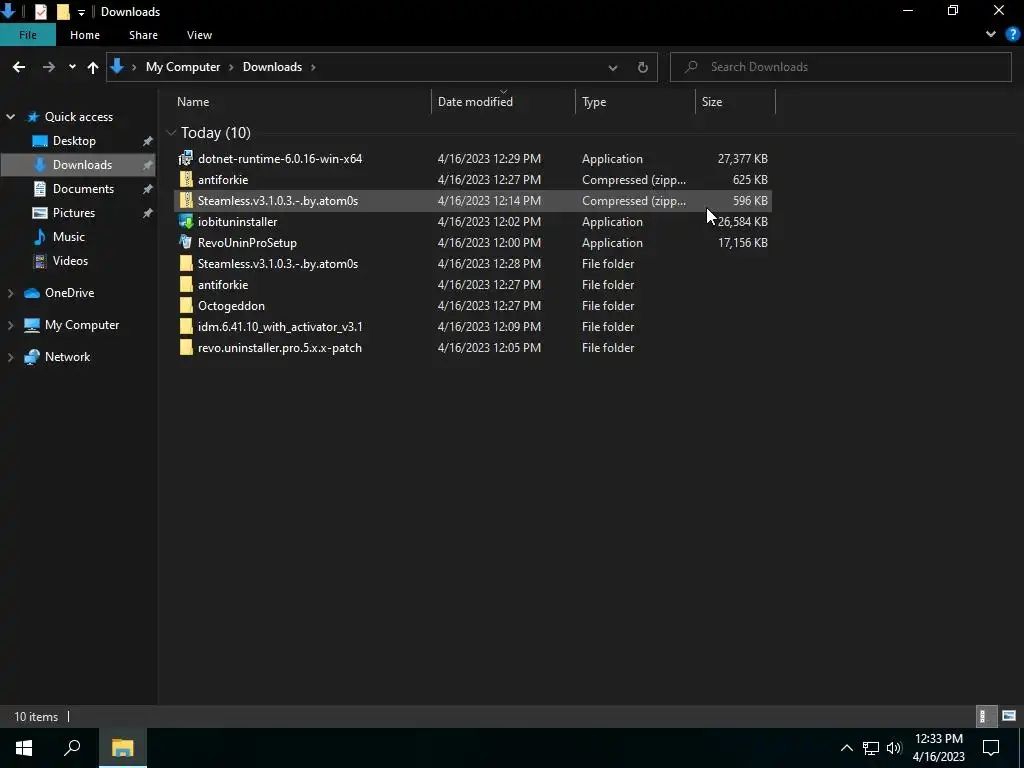The image size is (1024, 768).
Task: Select Network in navigation pane
Action: coord(67,357)
